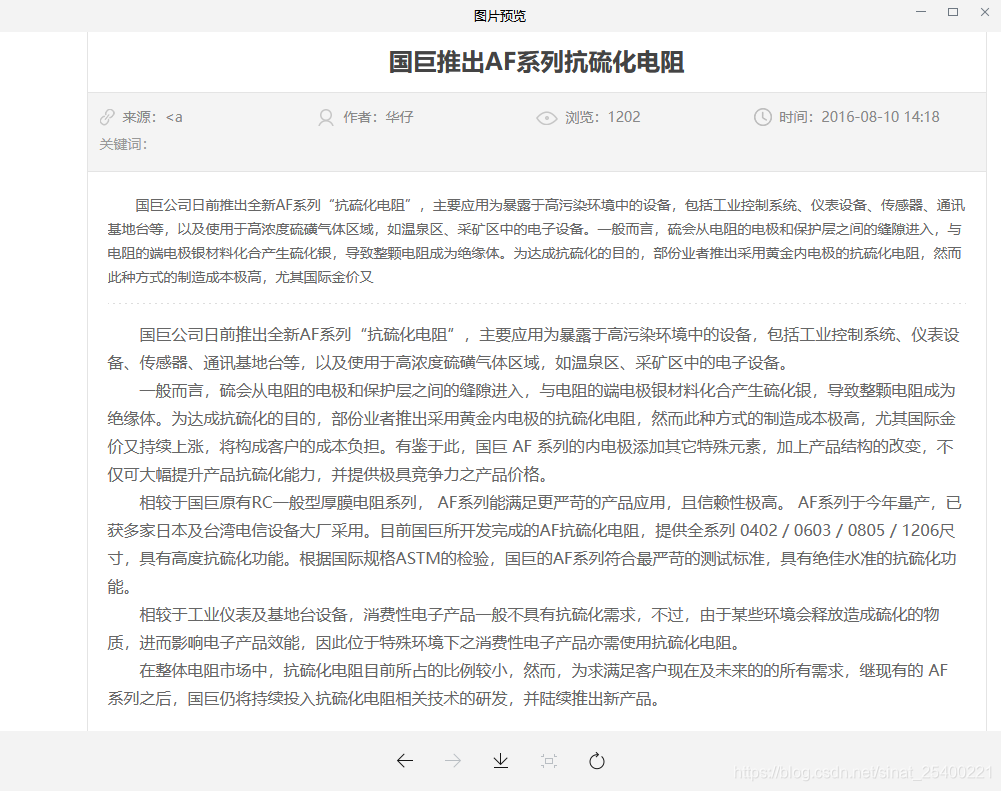Screen dimensions: 1001x791
Task: Toggle fit-to-window view icon
Action: pos(548,760)
